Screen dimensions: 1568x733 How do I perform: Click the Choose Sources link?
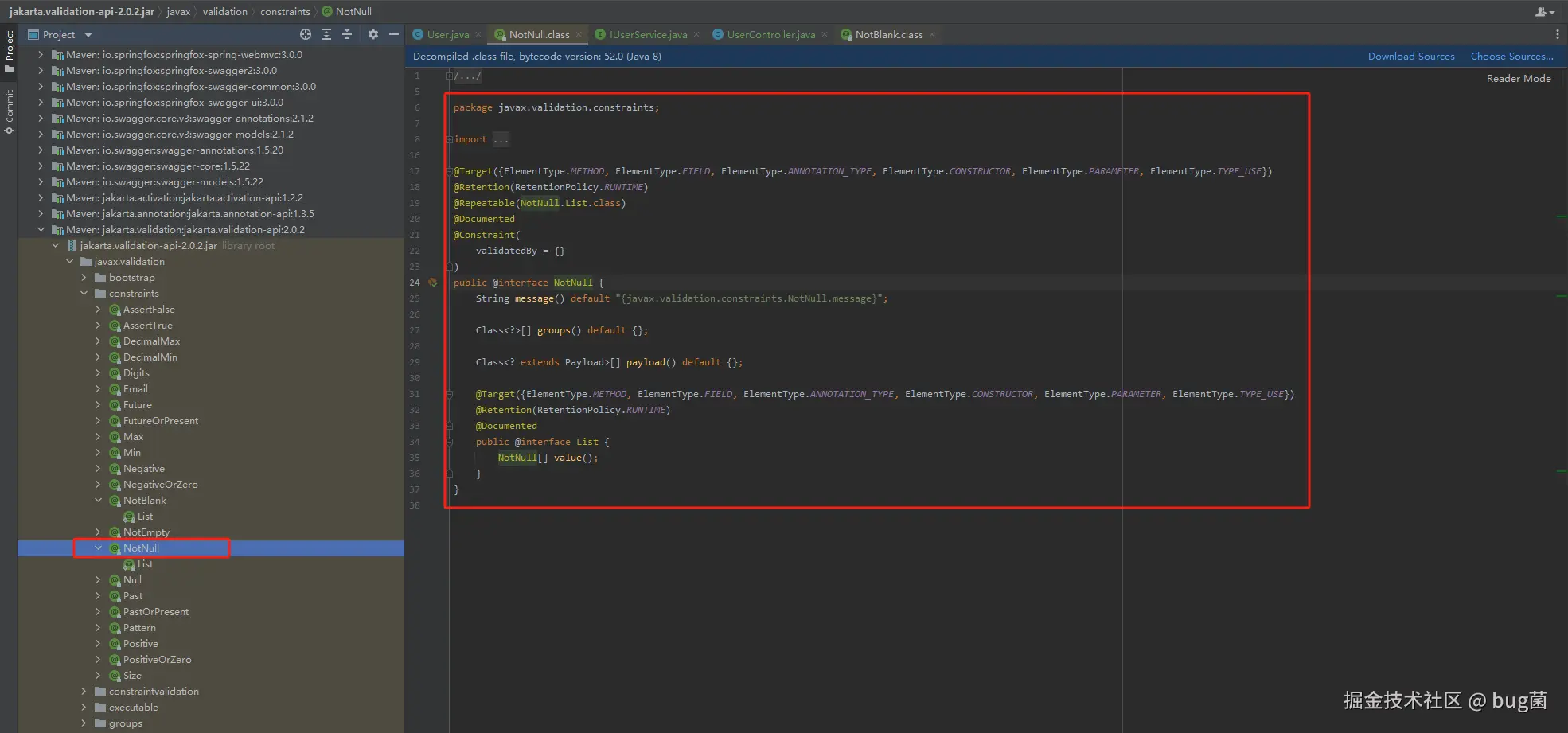pos(1511,57)
